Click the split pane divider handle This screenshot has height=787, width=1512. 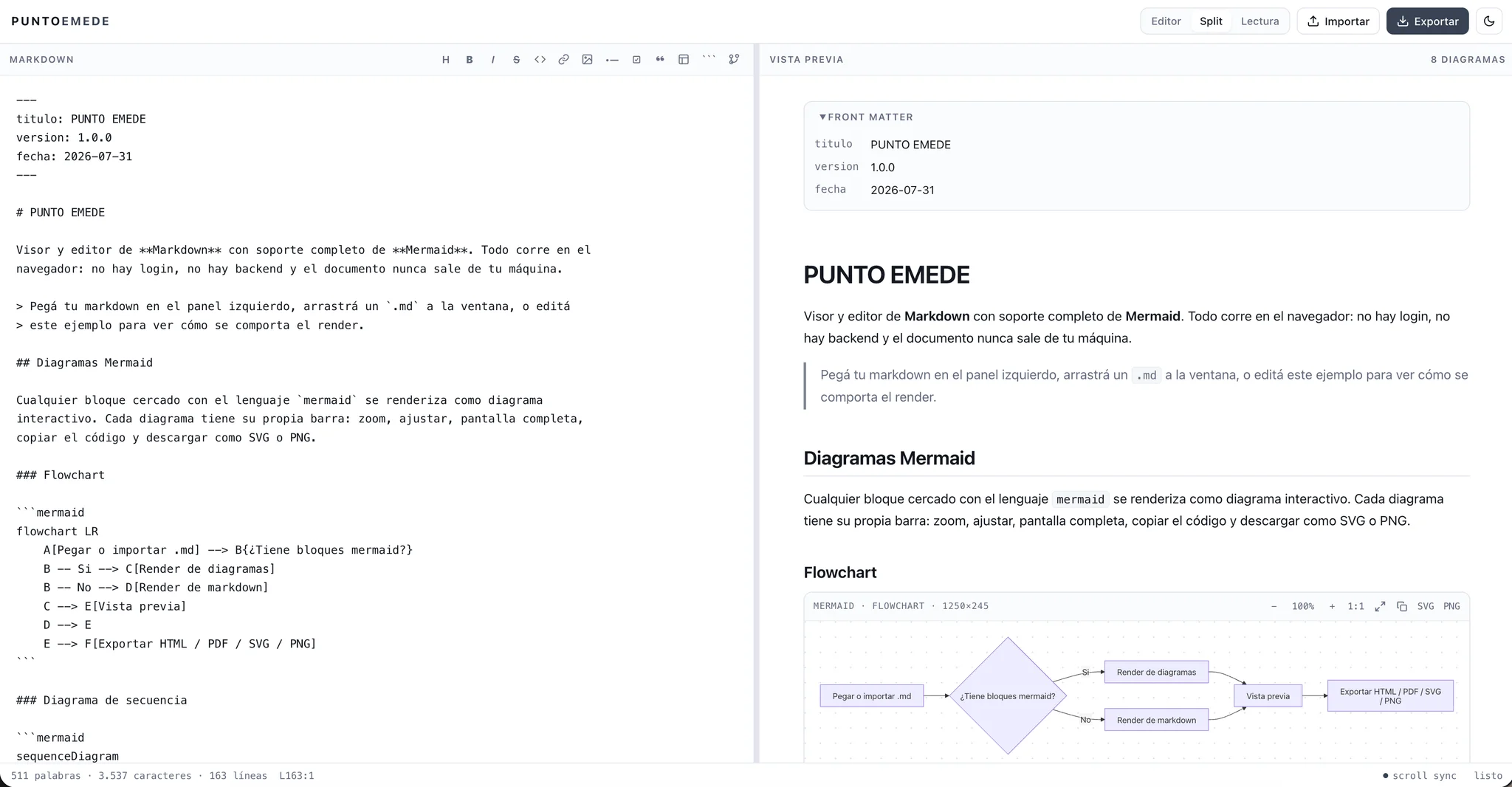tap(756, 403)
